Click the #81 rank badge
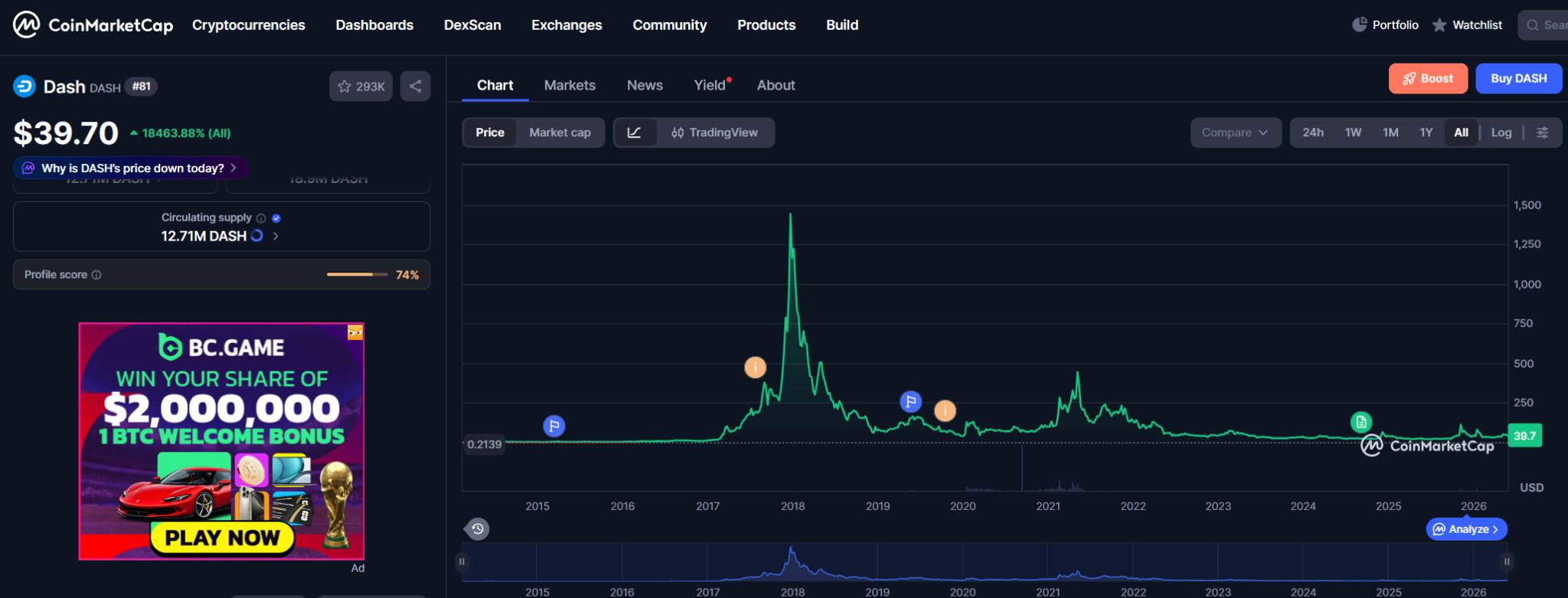Image resolution: width=1568 pixels, height=598 pixels. tap(141, 87)
